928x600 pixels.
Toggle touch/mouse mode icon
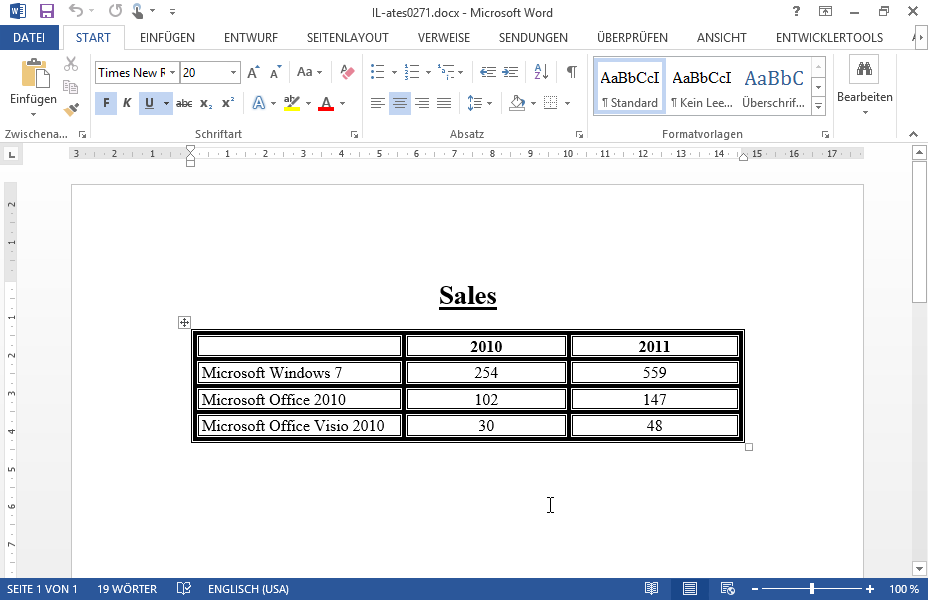click(137, 11)
